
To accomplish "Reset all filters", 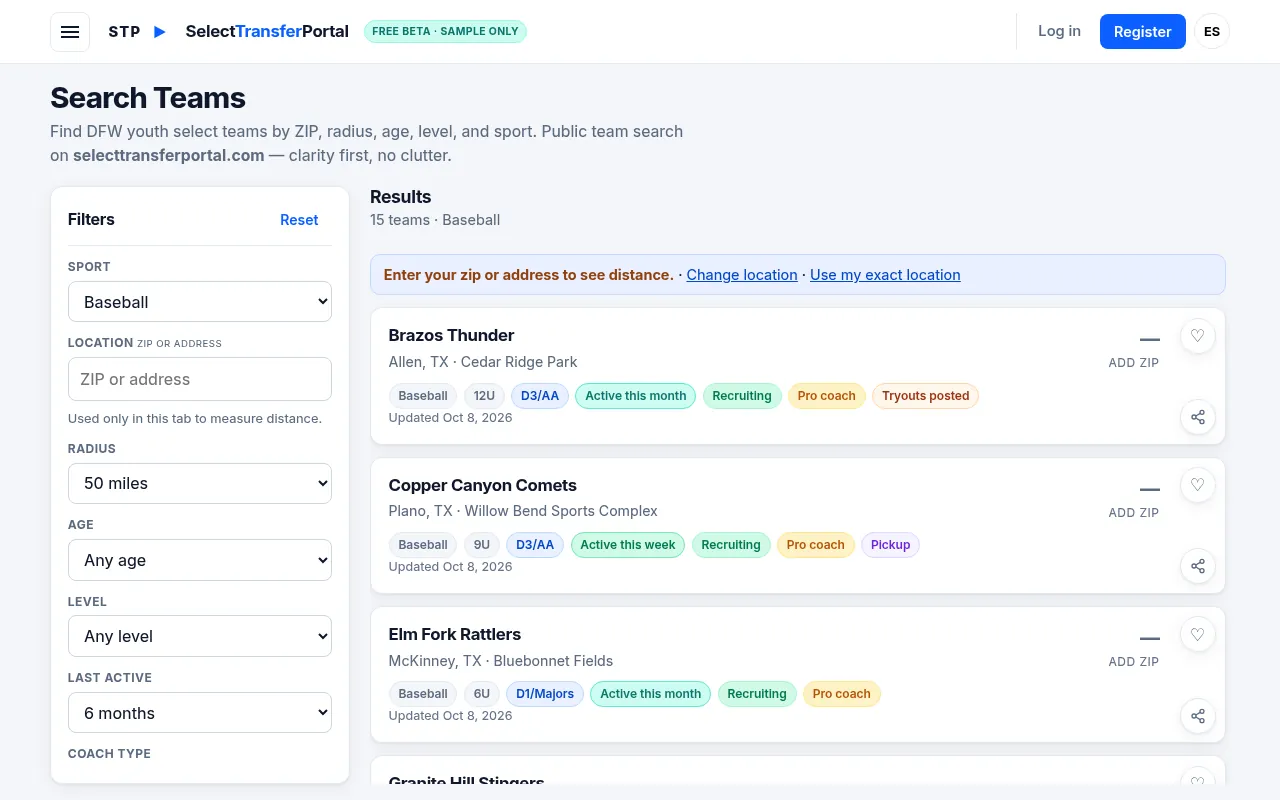I will pos(299,220).
